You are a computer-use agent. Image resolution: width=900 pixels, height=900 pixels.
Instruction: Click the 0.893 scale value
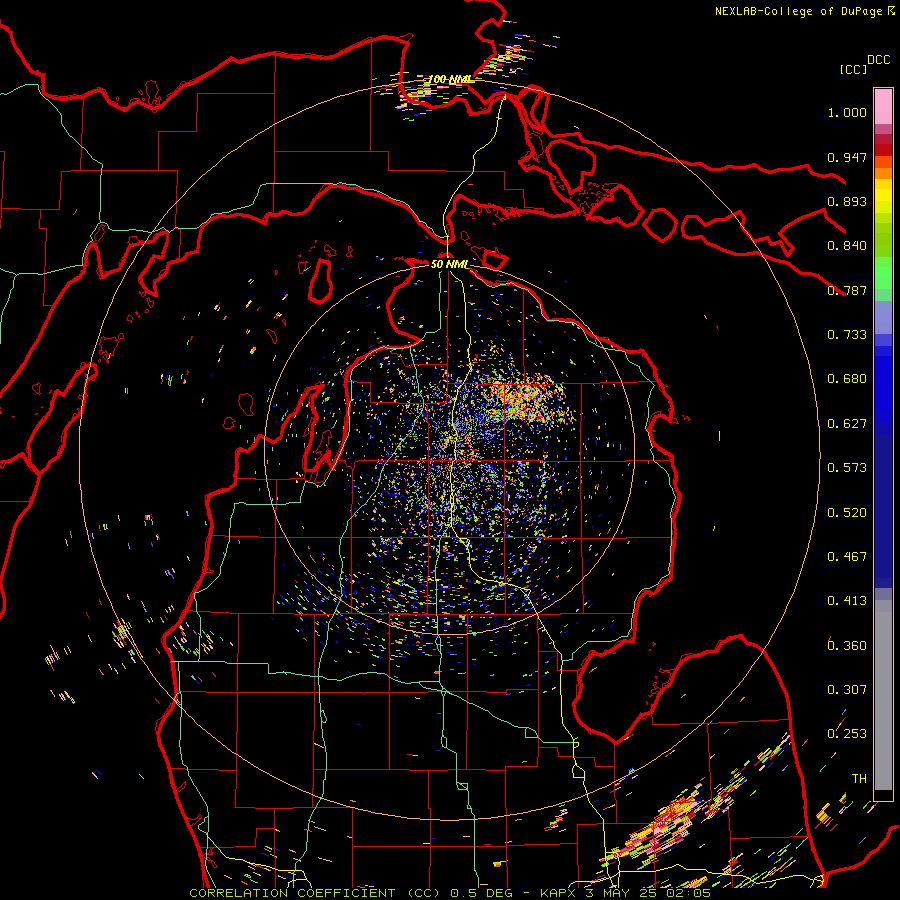point(847,201)
